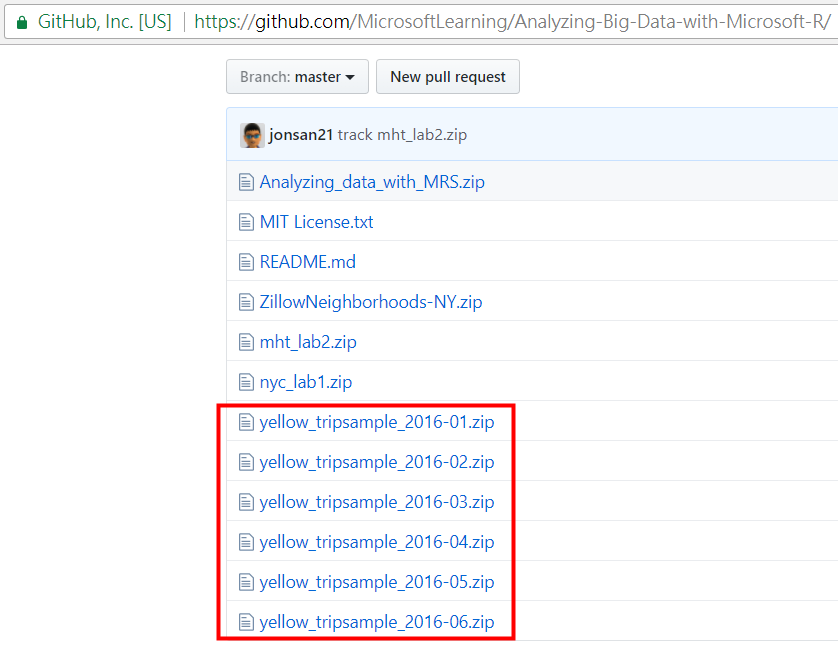Click file icon beside yellow_tripsample_2016-02.zip
This screenshot has height=647, width=838.
246,462
